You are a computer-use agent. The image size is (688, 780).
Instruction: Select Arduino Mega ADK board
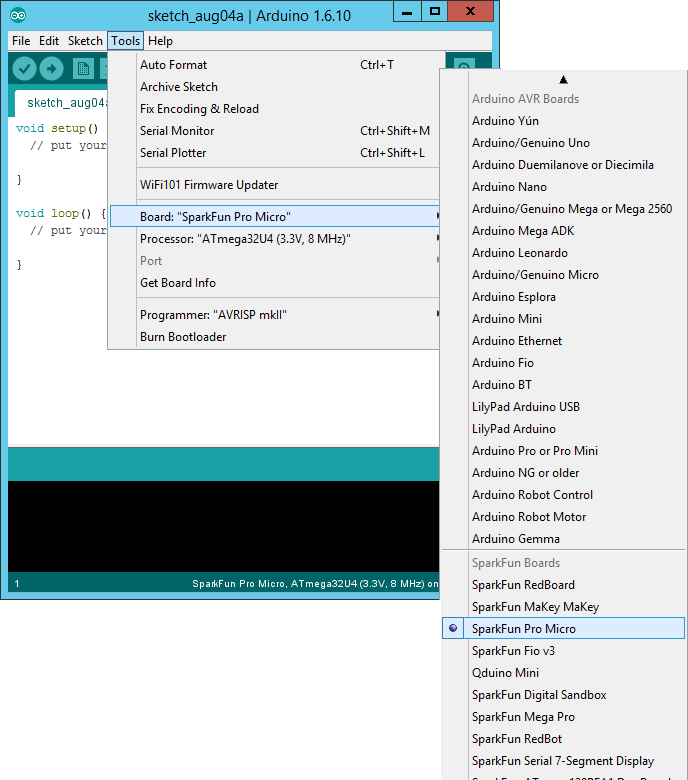coord(563,231)
